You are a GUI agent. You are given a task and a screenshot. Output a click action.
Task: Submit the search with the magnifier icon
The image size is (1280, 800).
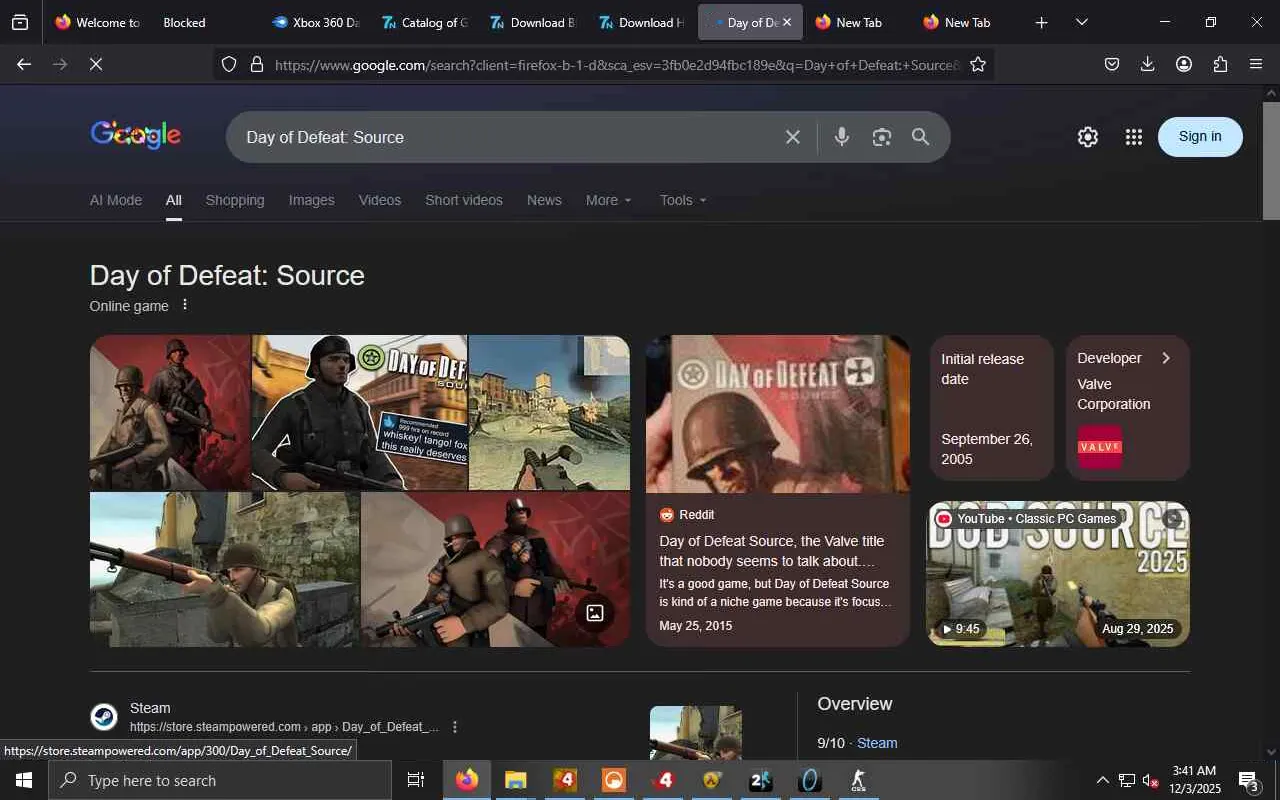[x=921, y=137]
